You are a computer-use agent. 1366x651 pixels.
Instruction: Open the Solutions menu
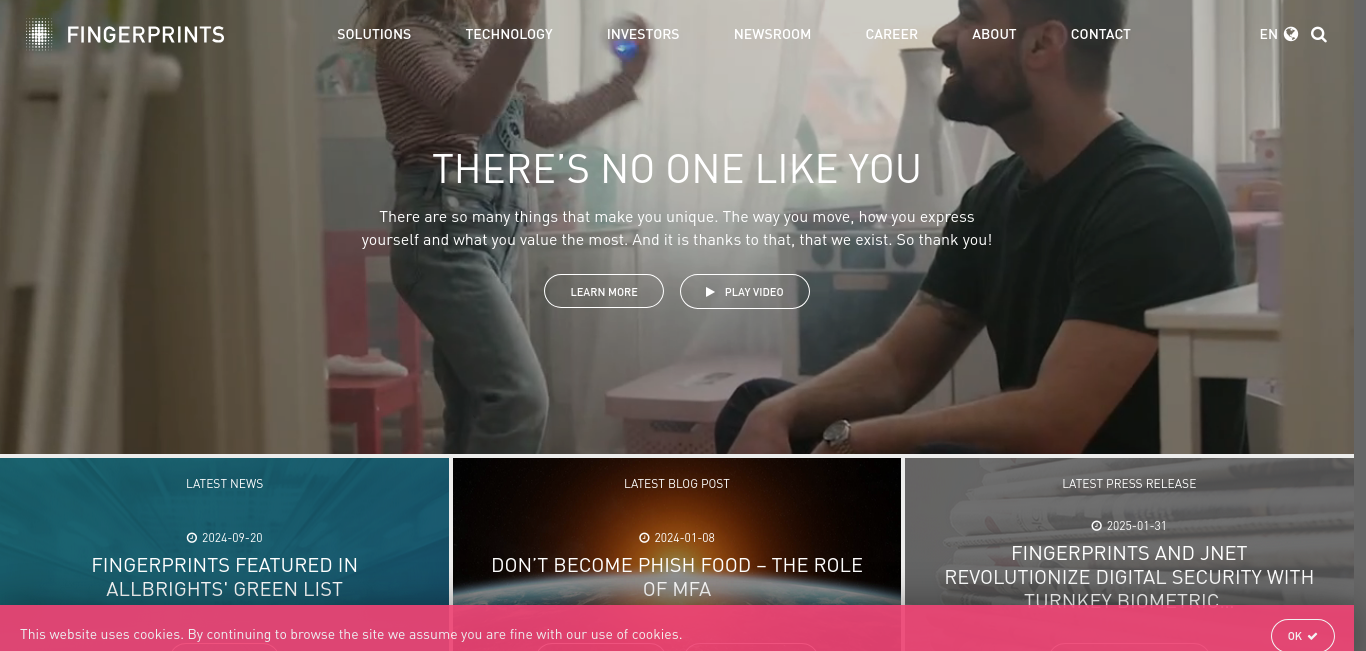tap(374, 34)
